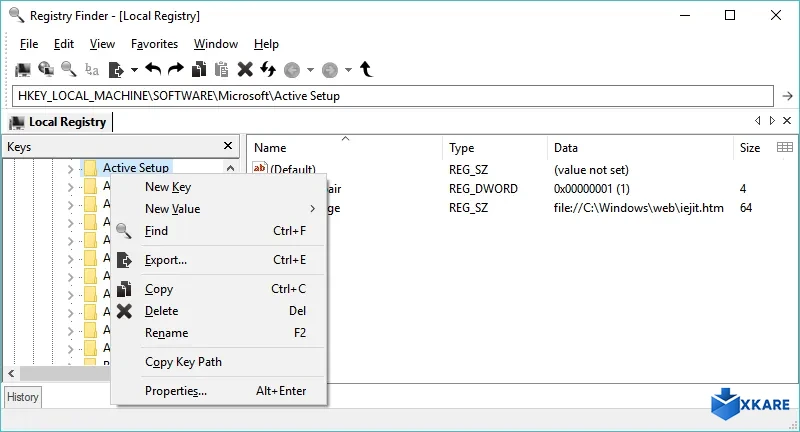Select the Active Setup key in tree
This screenshot has height=432, width=800.
point(136,167)
